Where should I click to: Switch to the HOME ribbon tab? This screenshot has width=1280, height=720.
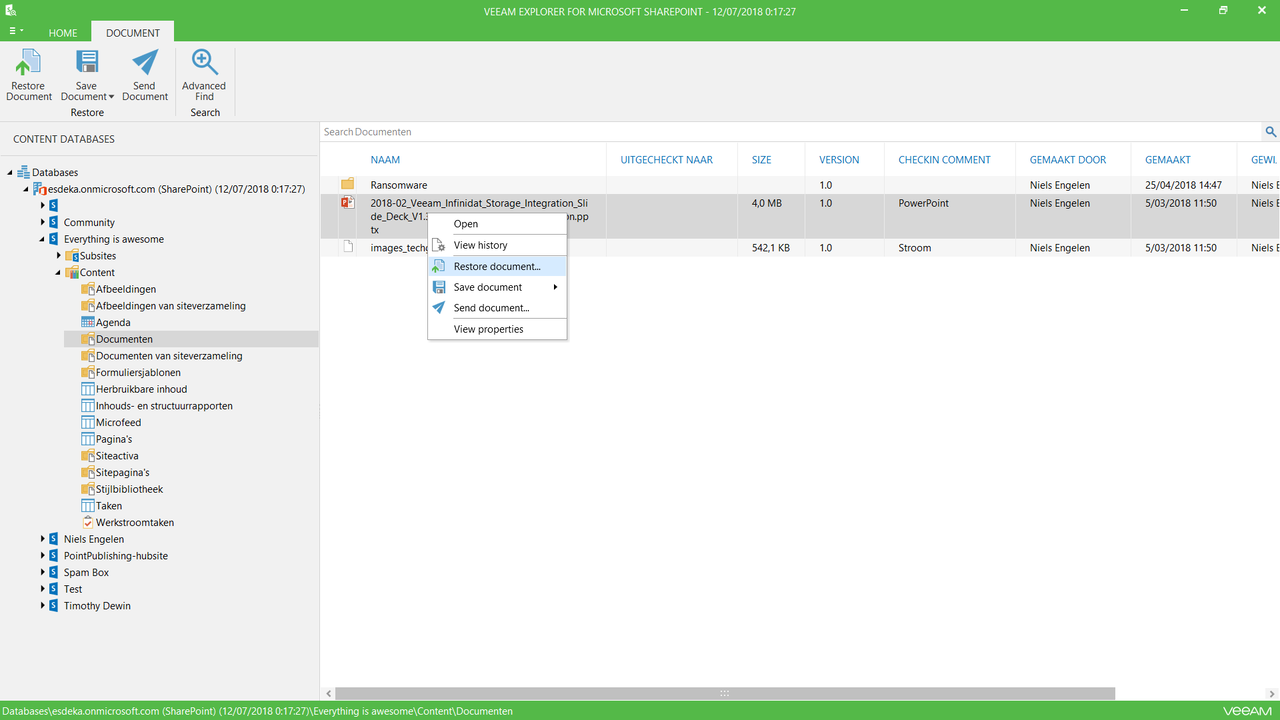pos(63,33)
